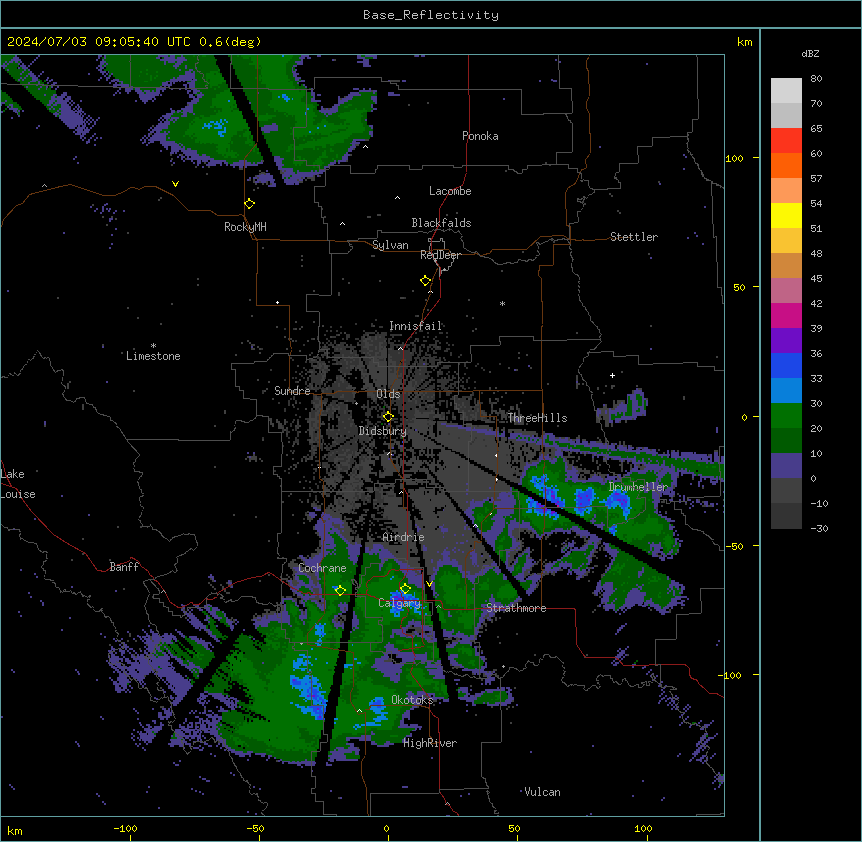
Task: Select the Drumheller label
Action: [638, 487]
